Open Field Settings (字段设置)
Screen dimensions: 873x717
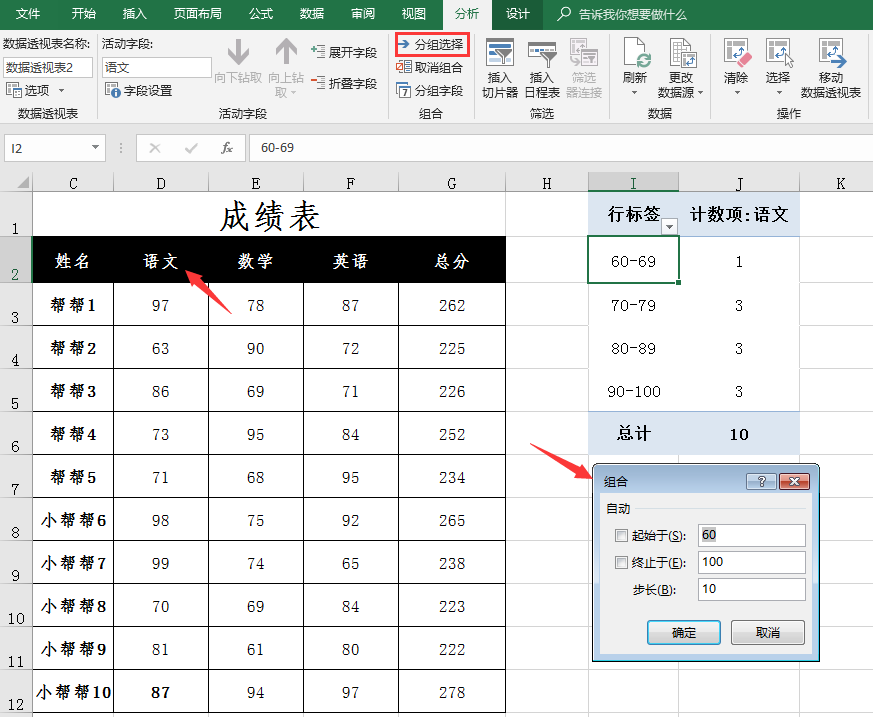pos(139,90)
